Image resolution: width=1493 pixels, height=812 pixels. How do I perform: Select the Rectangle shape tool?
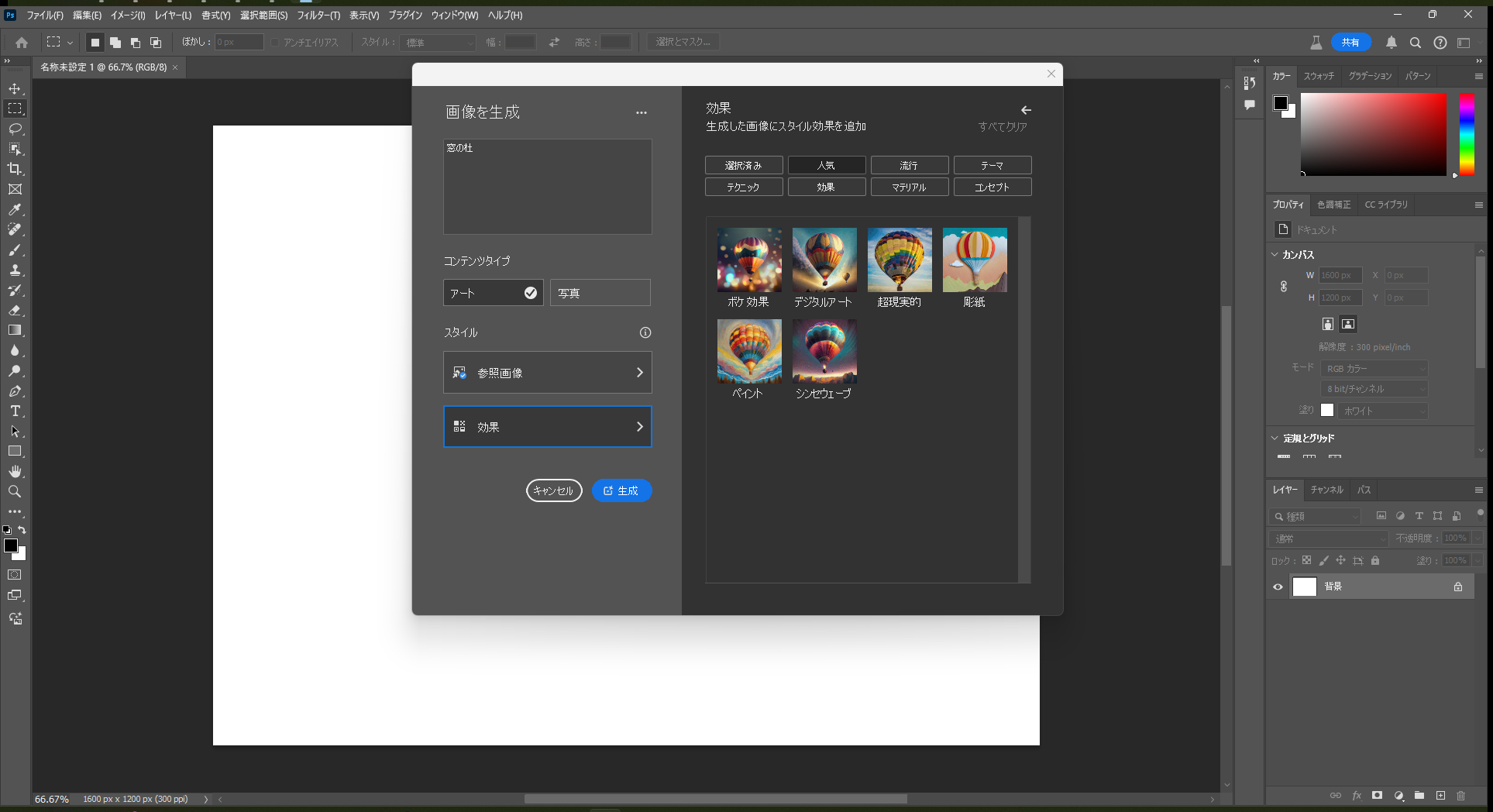click(x=15, y=451)
